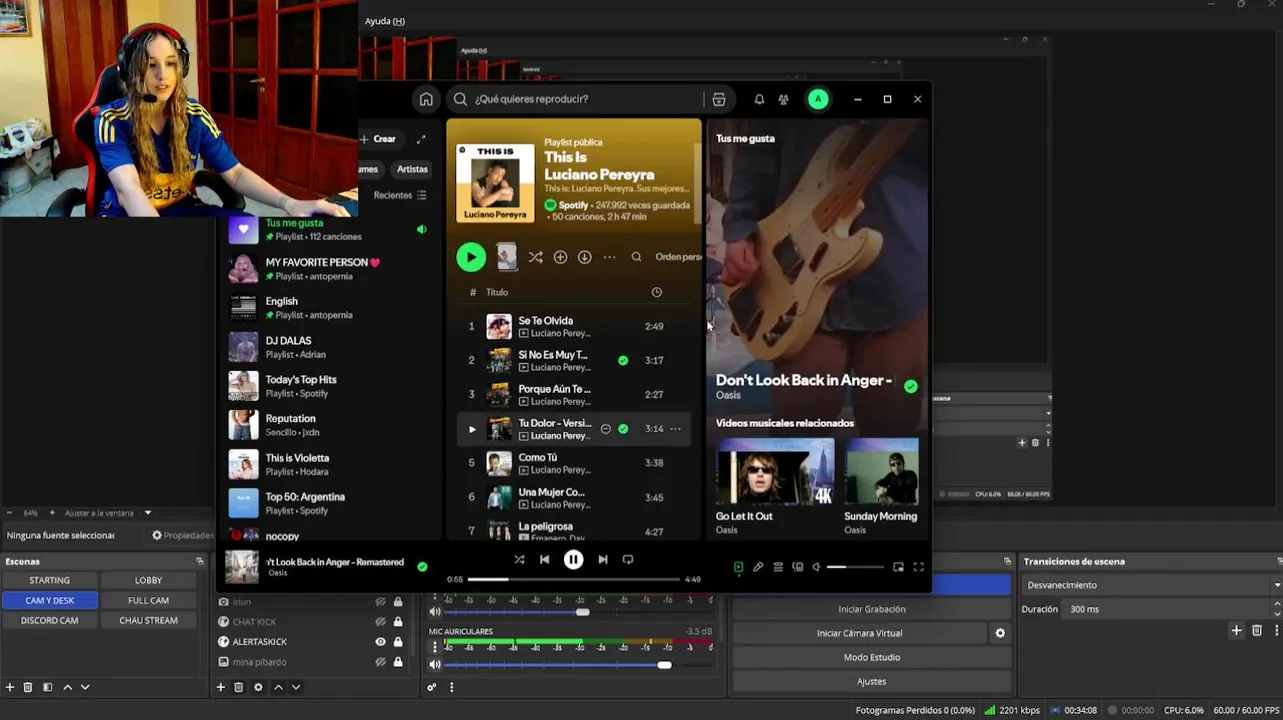Open the Ayuda menu in OBS
Screen dimensions: 1283x720
[x=385, y=21]
